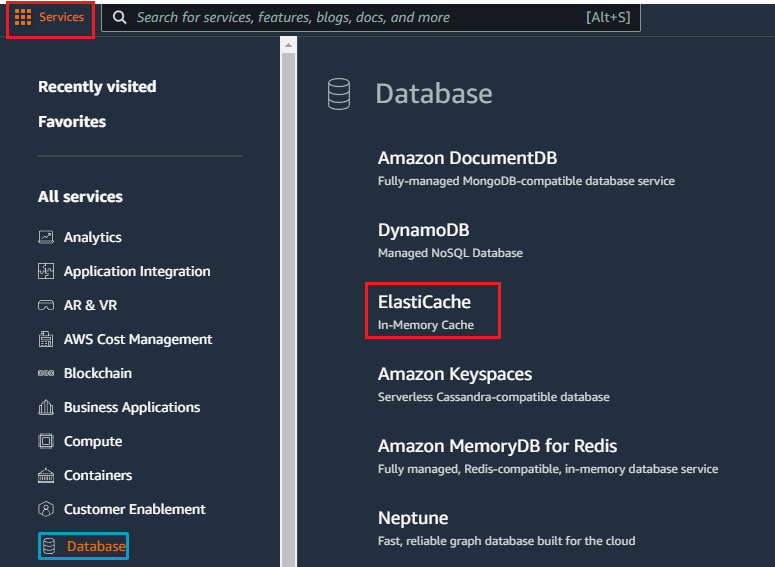Open the Neptune graph database link
This screenshot has width=775, height=567.
pos(413,518)
